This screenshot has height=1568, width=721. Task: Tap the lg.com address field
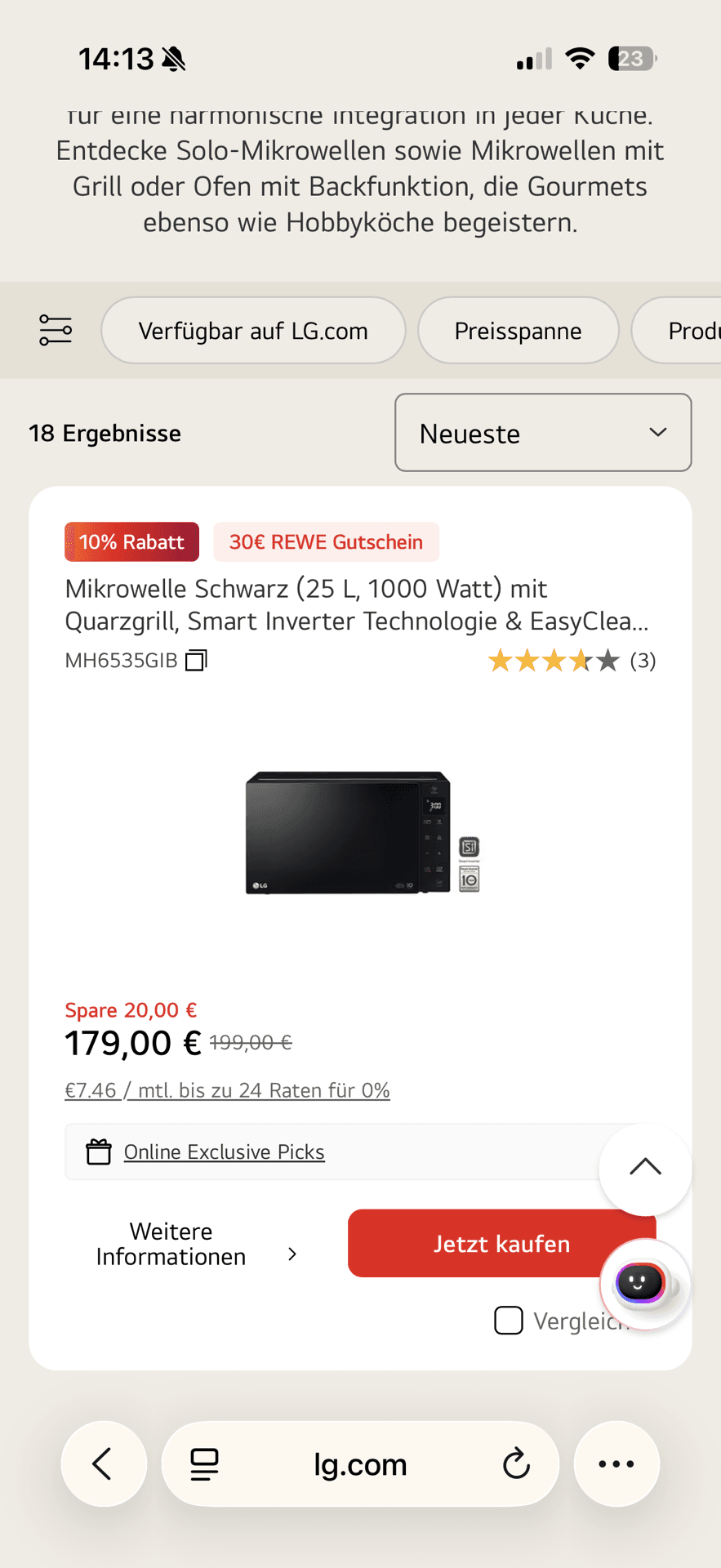(x=360, y=1464)
